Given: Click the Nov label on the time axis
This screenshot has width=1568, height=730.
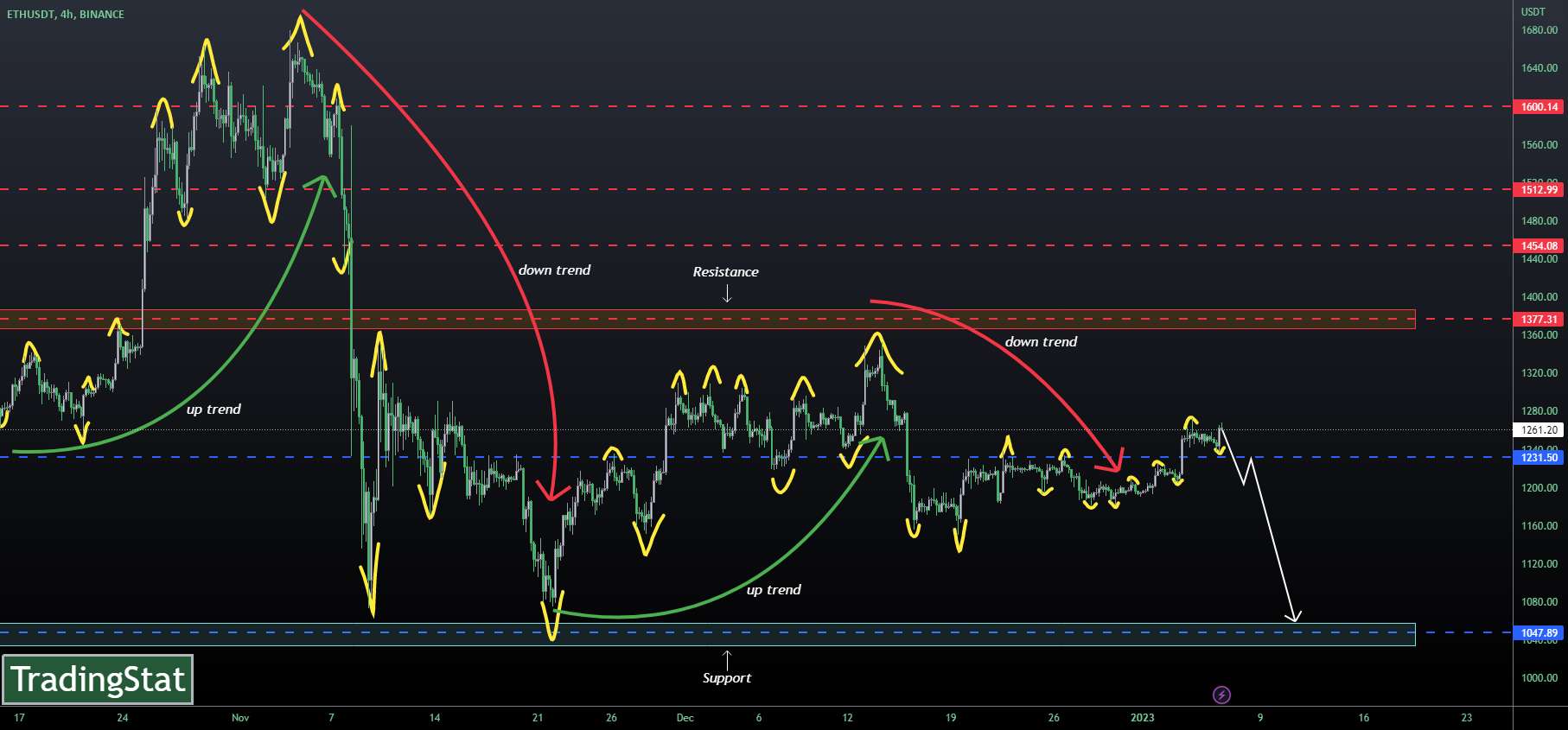Looking at the screenshot, I should click(240, 718).
